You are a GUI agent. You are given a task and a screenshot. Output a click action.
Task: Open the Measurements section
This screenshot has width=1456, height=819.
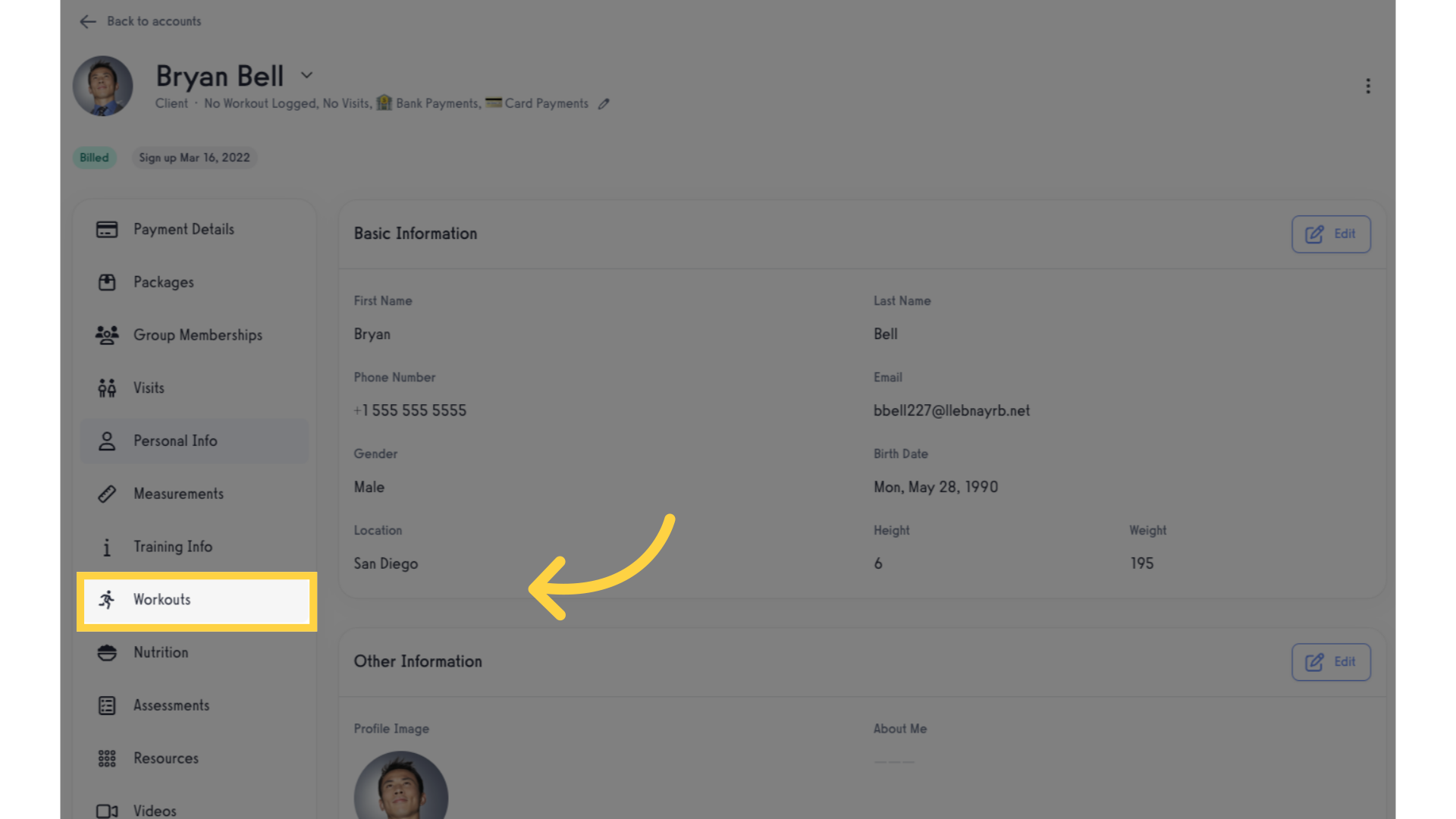point(195,494)
